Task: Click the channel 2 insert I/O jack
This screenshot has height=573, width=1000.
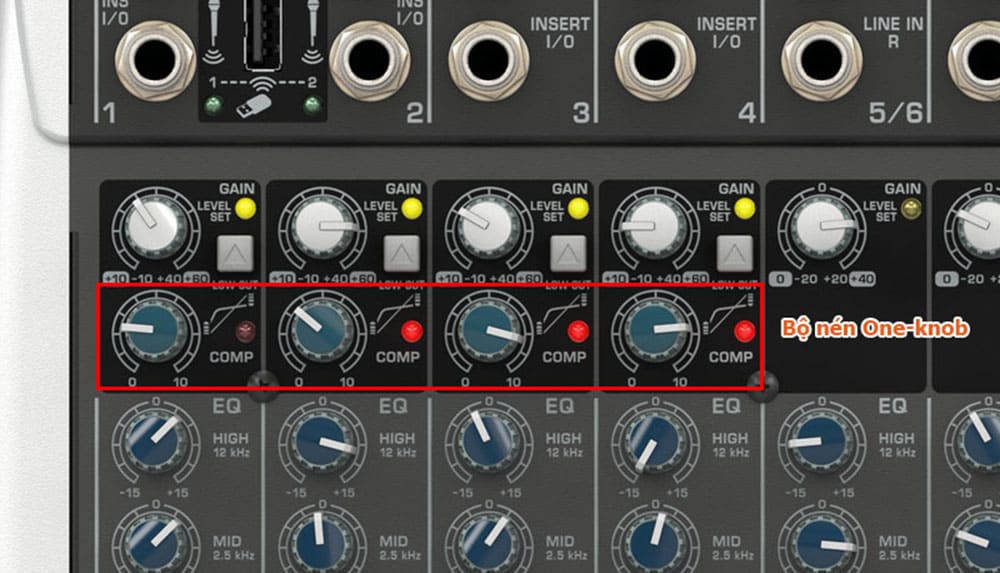Action: pos(369,61)
